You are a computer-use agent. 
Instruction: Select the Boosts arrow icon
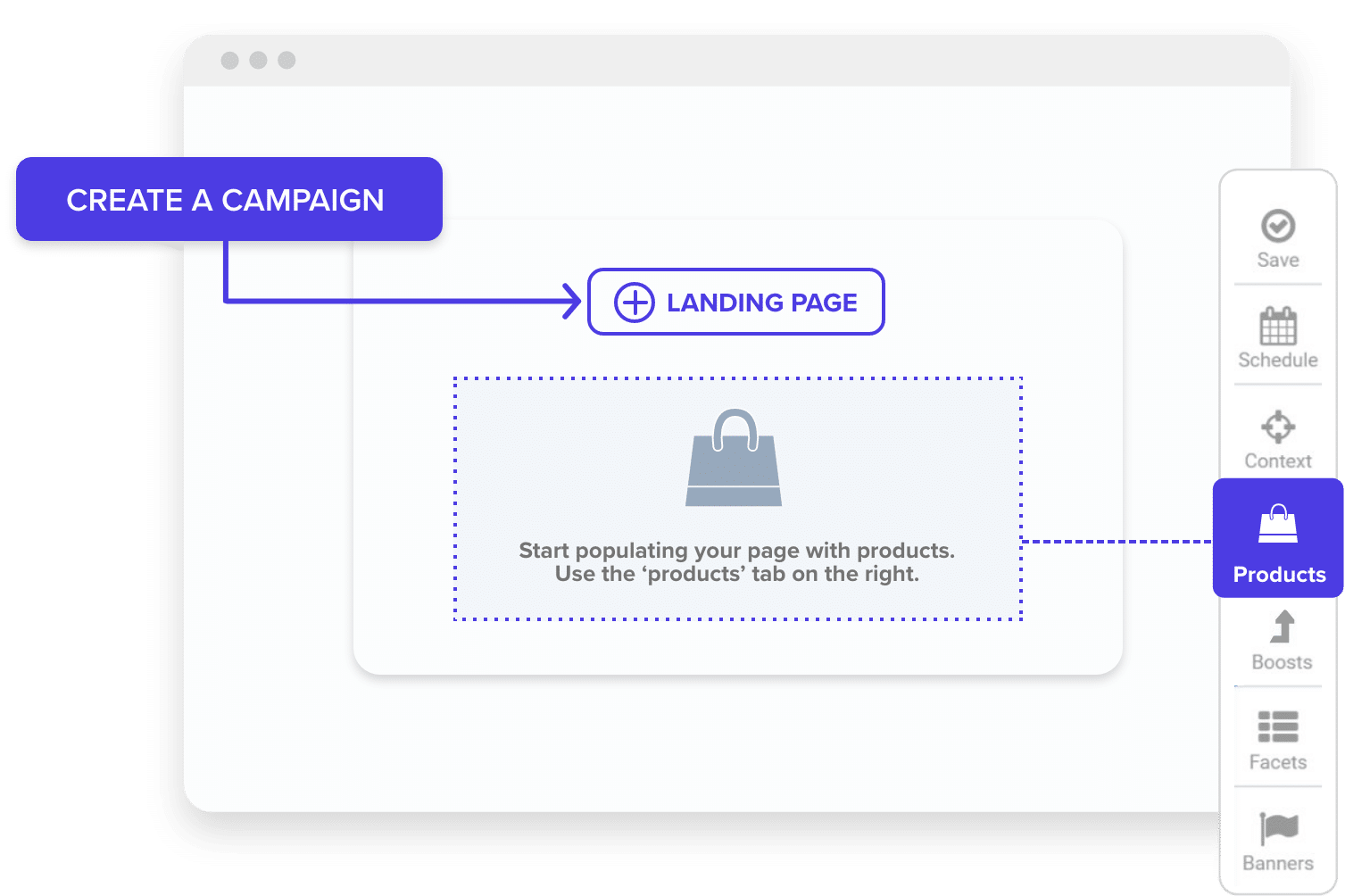1283,626
